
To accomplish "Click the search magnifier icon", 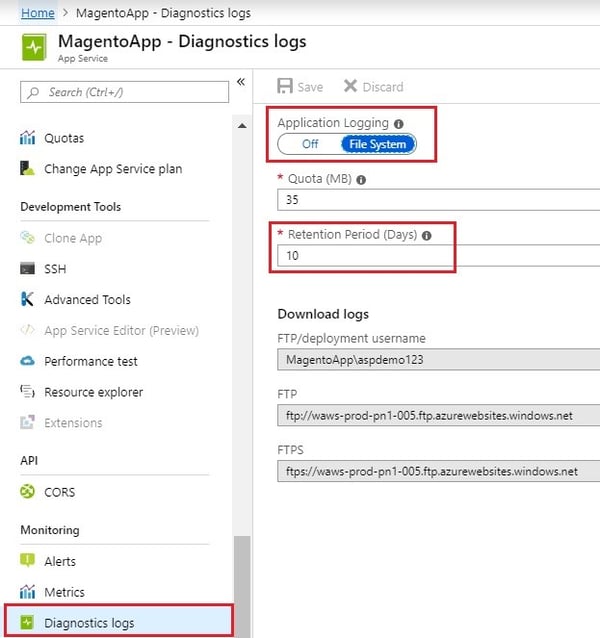I will point(33,92).
